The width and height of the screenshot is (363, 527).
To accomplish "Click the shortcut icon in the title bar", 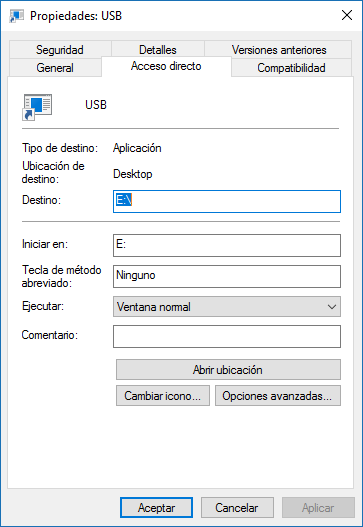I will click(16, 16).
